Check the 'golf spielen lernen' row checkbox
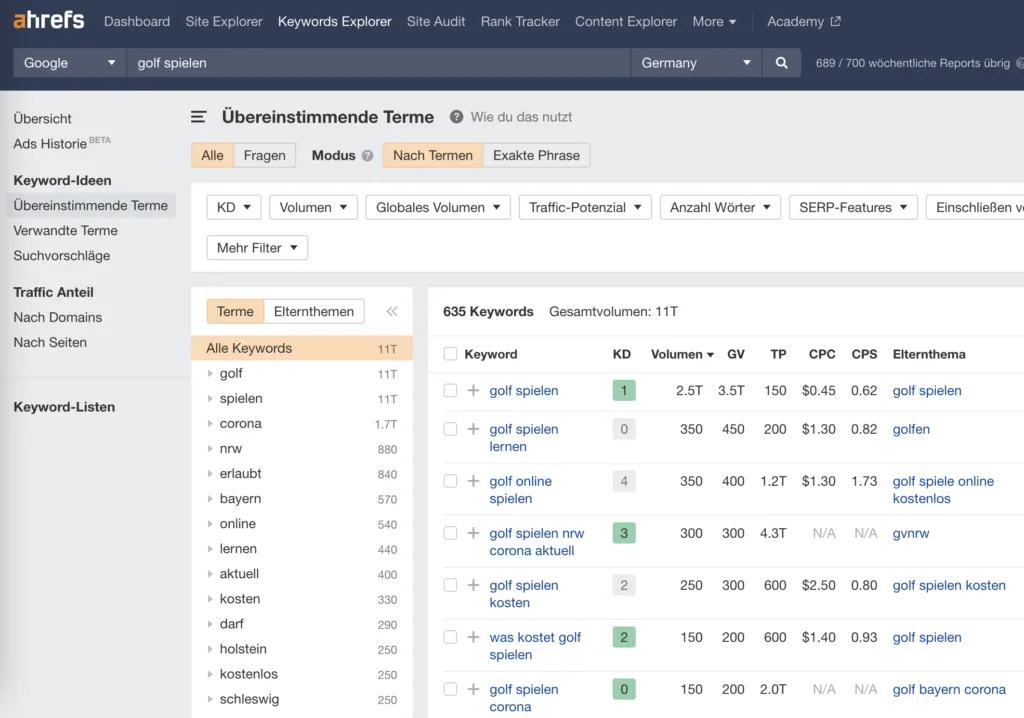The height and width of the screenshot is (718, 1024). coord(450,429)
